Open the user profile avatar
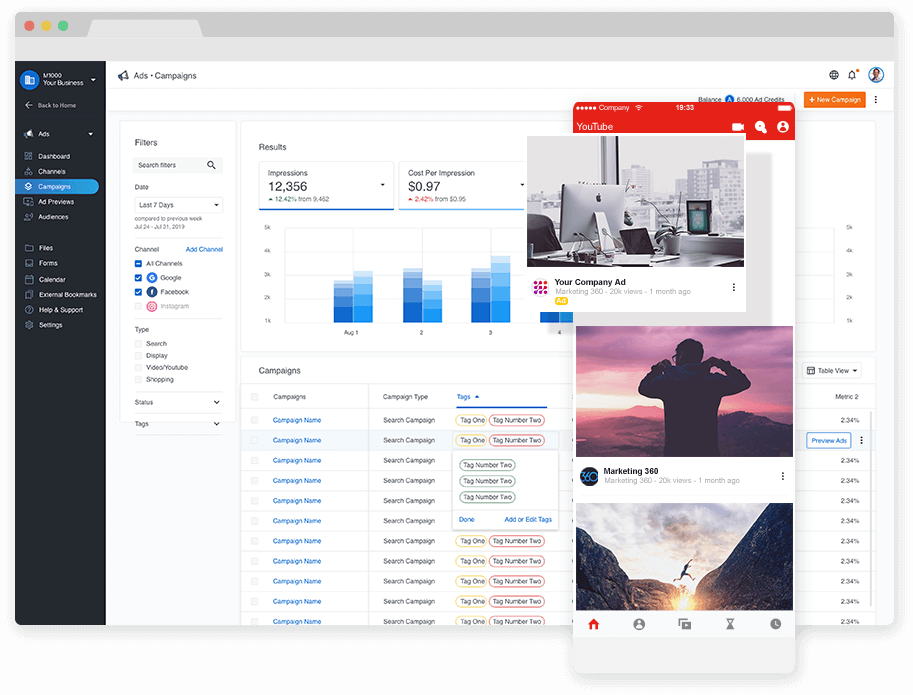913x695 pixels. 876,75
